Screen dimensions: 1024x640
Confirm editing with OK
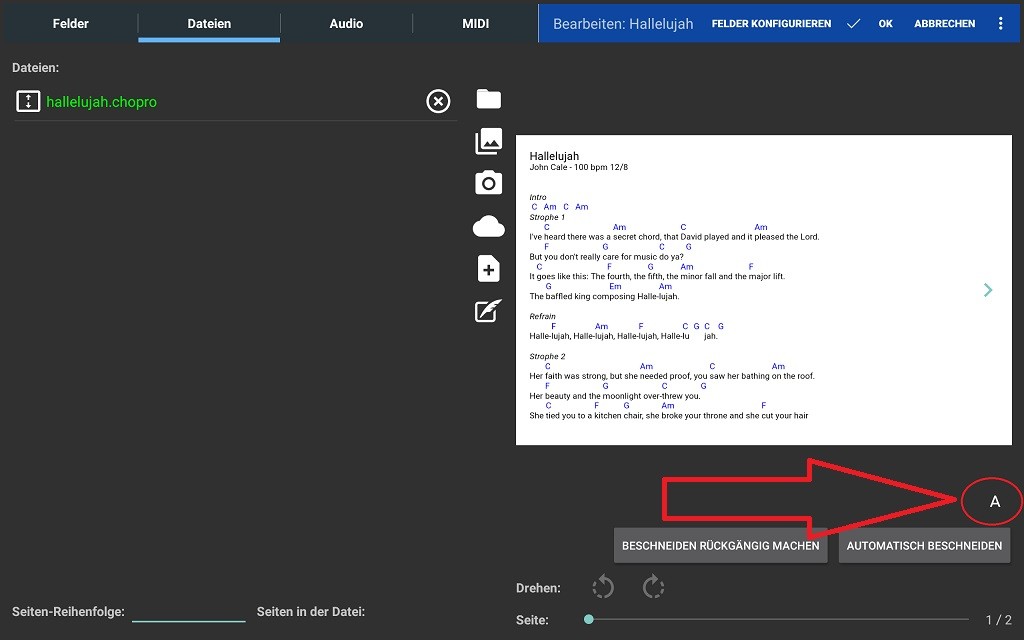pyautogui.click(x=886, y=24)
